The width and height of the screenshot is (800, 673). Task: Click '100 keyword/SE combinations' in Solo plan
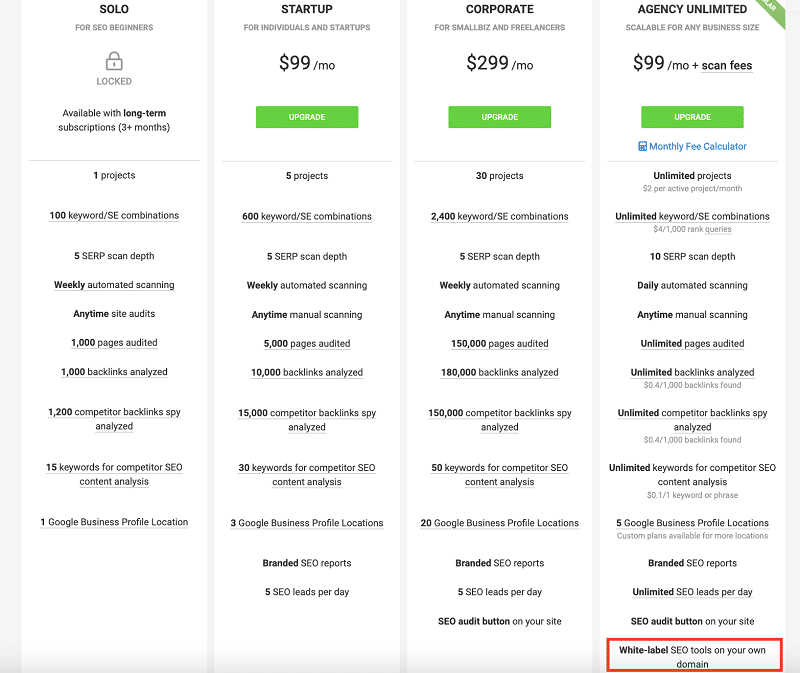(x=114, y=215)
